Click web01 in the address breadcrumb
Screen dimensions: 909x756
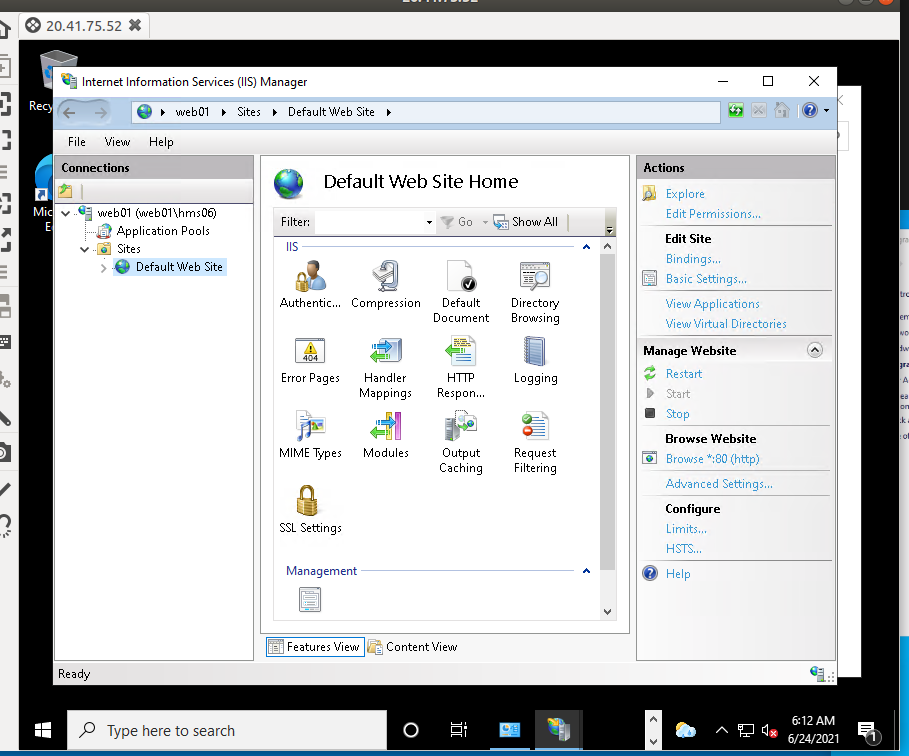192,112
